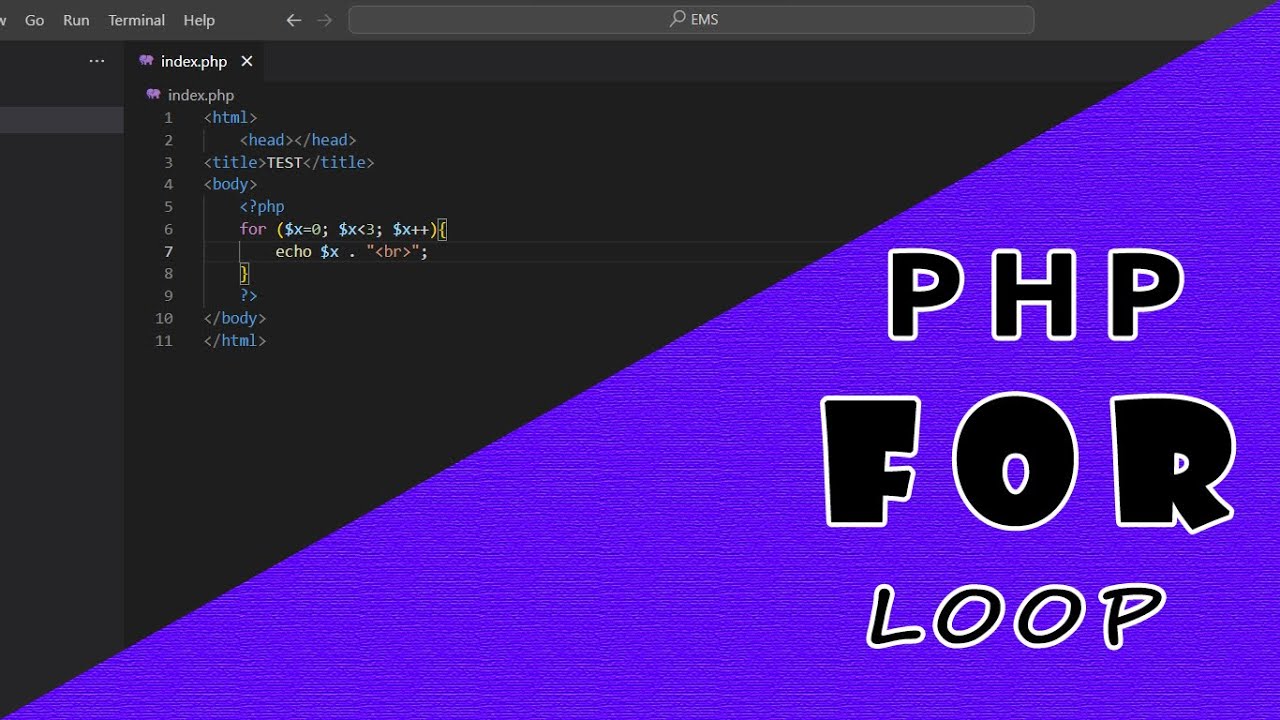Click the PHP elephant icon on the tab

(147, 61)
